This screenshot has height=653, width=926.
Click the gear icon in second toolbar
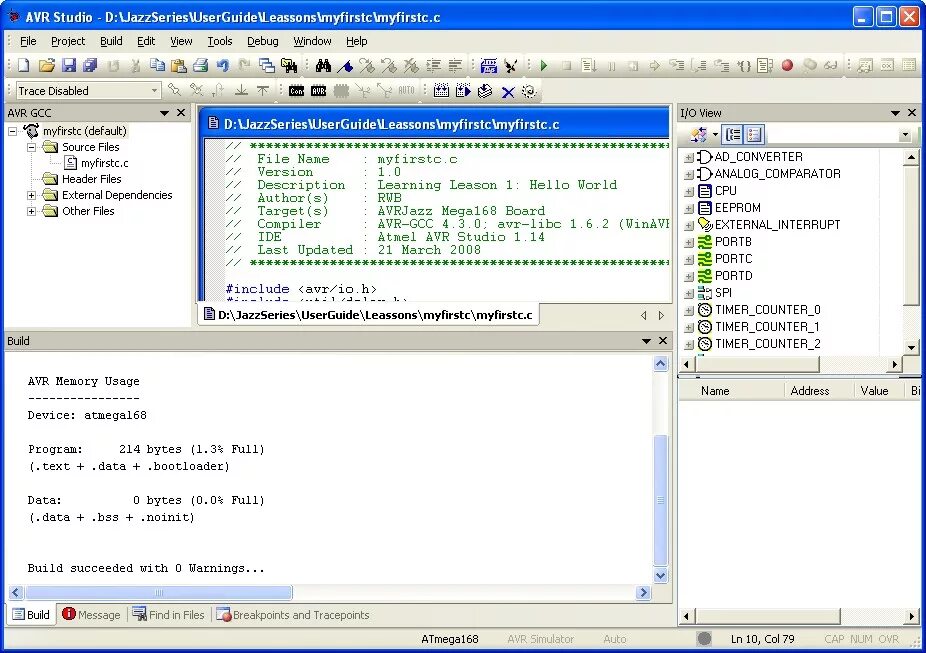tap(529, 91)
